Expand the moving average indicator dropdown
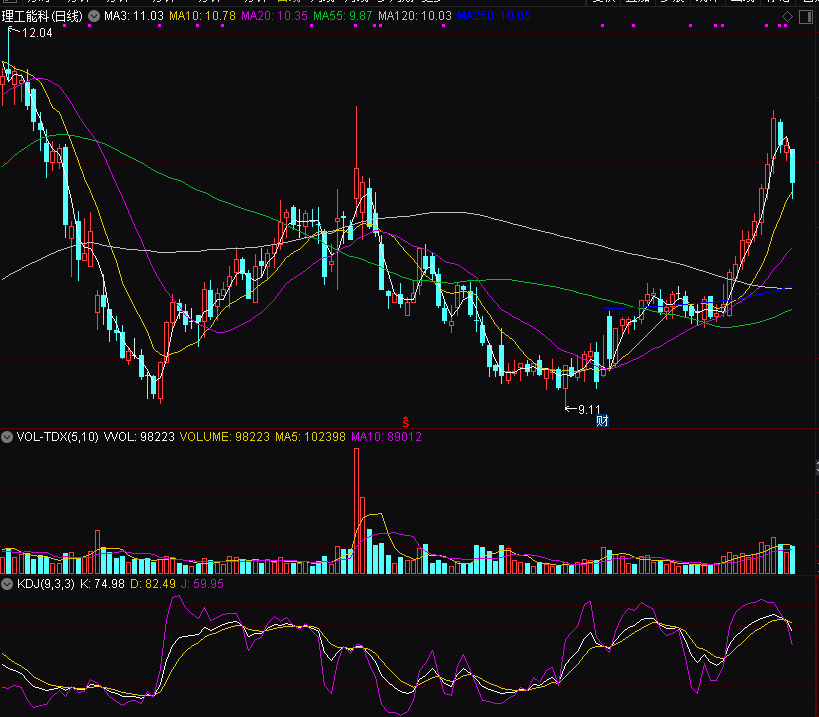The height and width of the screenshot is (717, 819). tap(95, 17)
